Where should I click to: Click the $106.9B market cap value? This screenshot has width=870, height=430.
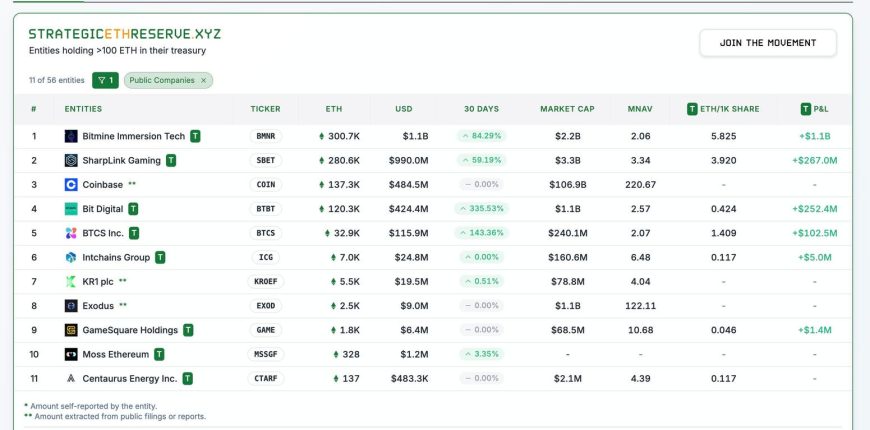[568, 185]
